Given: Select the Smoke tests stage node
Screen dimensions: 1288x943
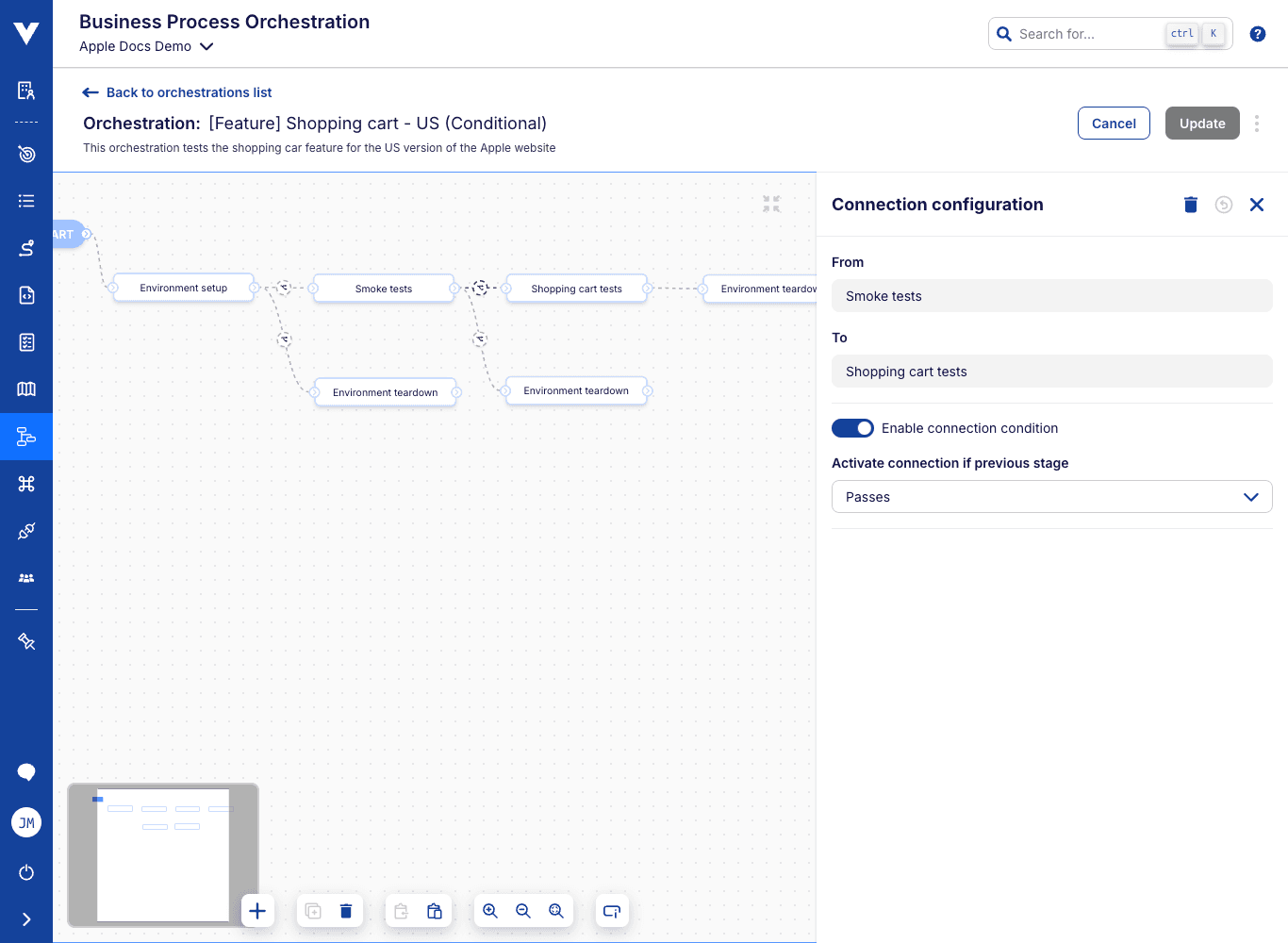Looking at the screenshot, I should (x=384, y=289).
